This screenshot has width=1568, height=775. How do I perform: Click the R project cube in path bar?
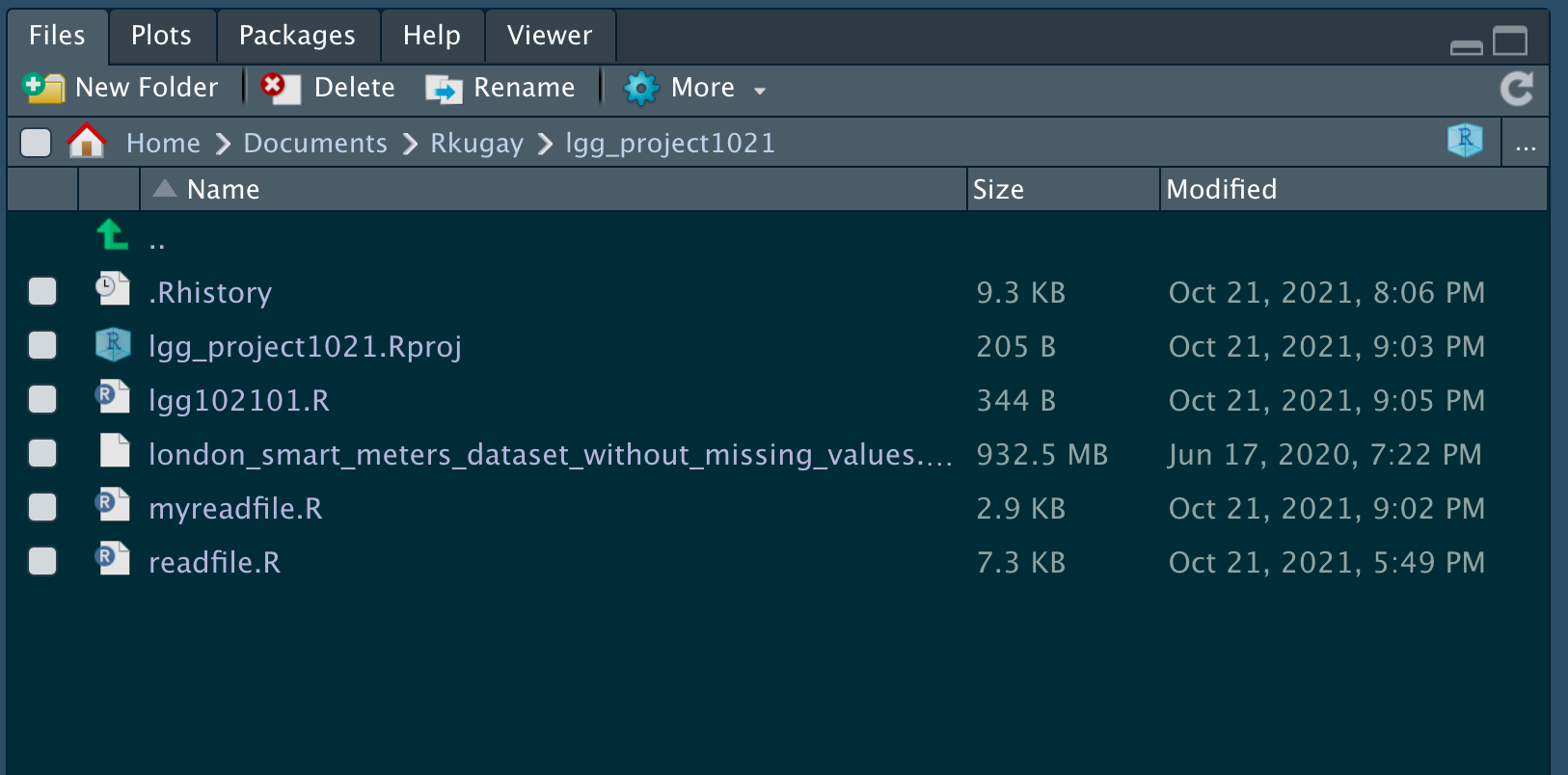coord(1465,141)
